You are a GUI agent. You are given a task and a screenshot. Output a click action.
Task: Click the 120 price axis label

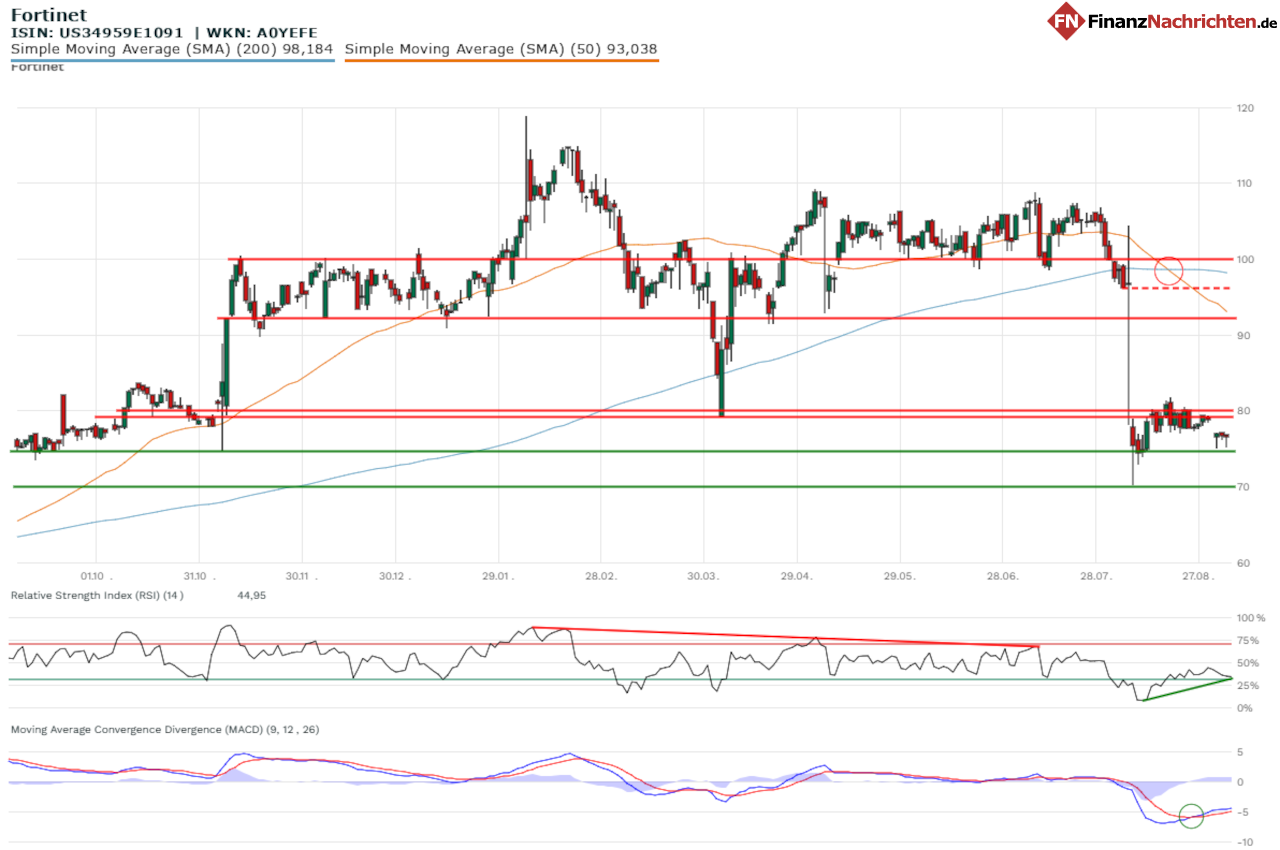coord(1246,108)
